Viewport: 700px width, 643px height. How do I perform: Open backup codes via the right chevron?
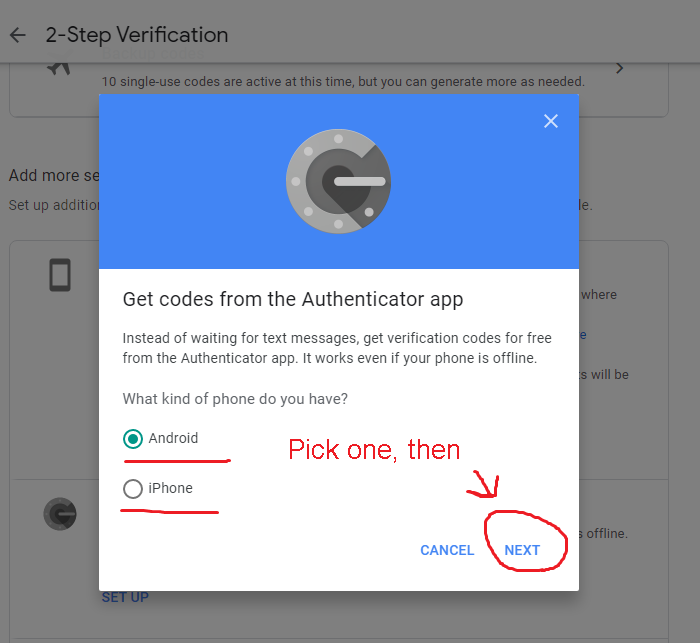tap(619, 68)
